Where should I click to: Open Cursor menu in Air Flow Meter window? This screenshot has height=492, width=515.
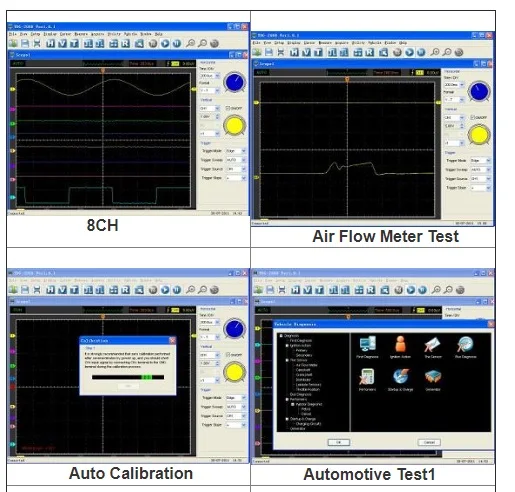coord(309,43)
